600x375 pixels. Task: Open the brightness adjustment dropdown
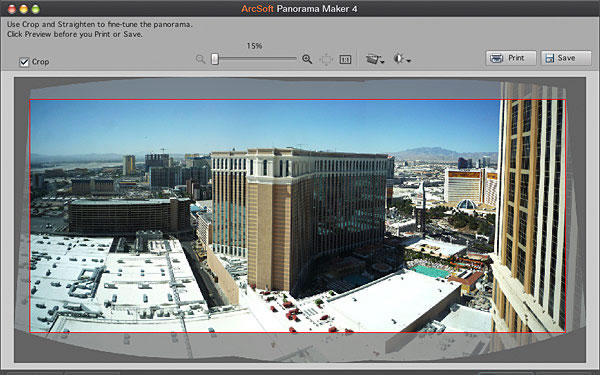pyautogui.click(x=402, y=59)
